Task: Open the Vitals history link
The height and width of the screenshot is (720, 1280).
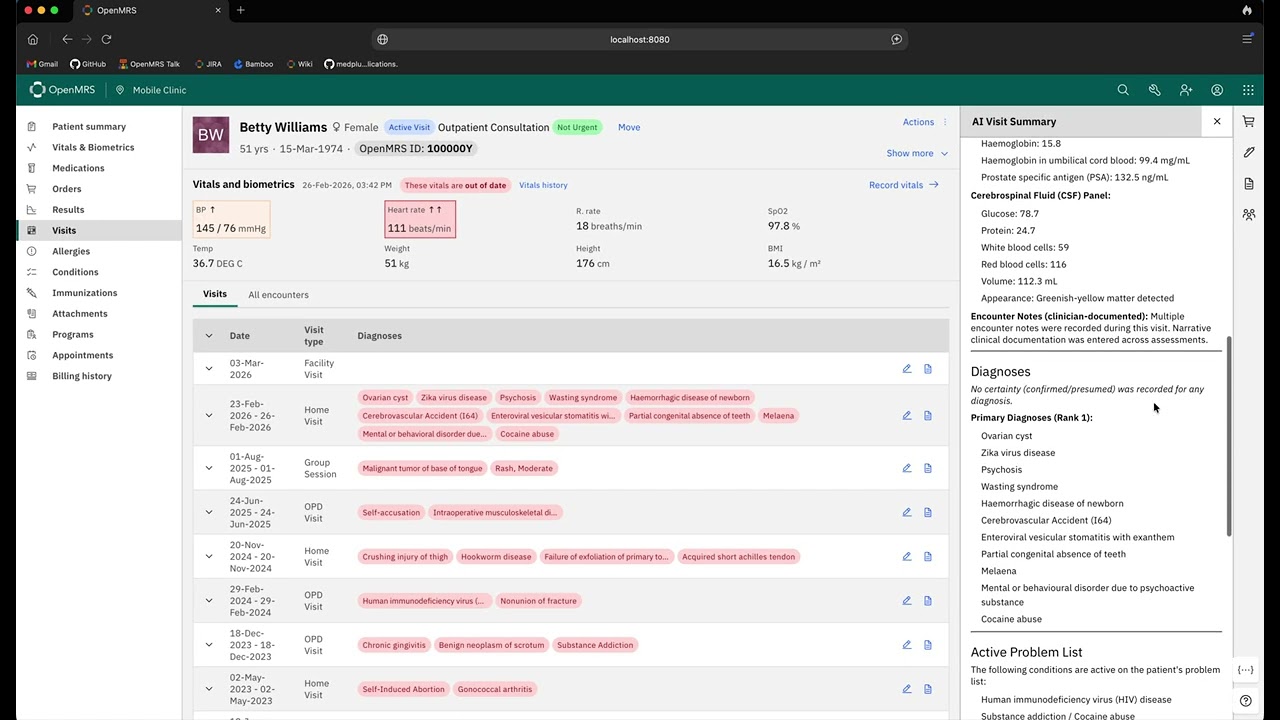Action: 543,185
